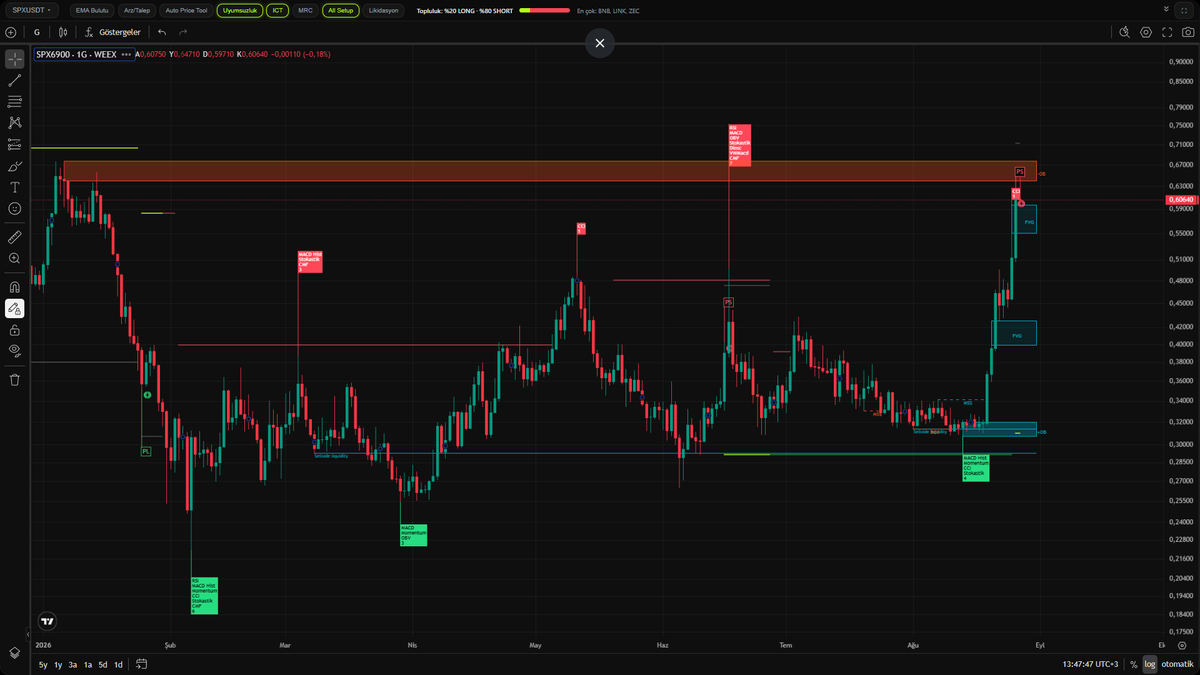Click the long/short ratio bar
The width and height of the screenshot is (1200, 675).
point(544,10)
